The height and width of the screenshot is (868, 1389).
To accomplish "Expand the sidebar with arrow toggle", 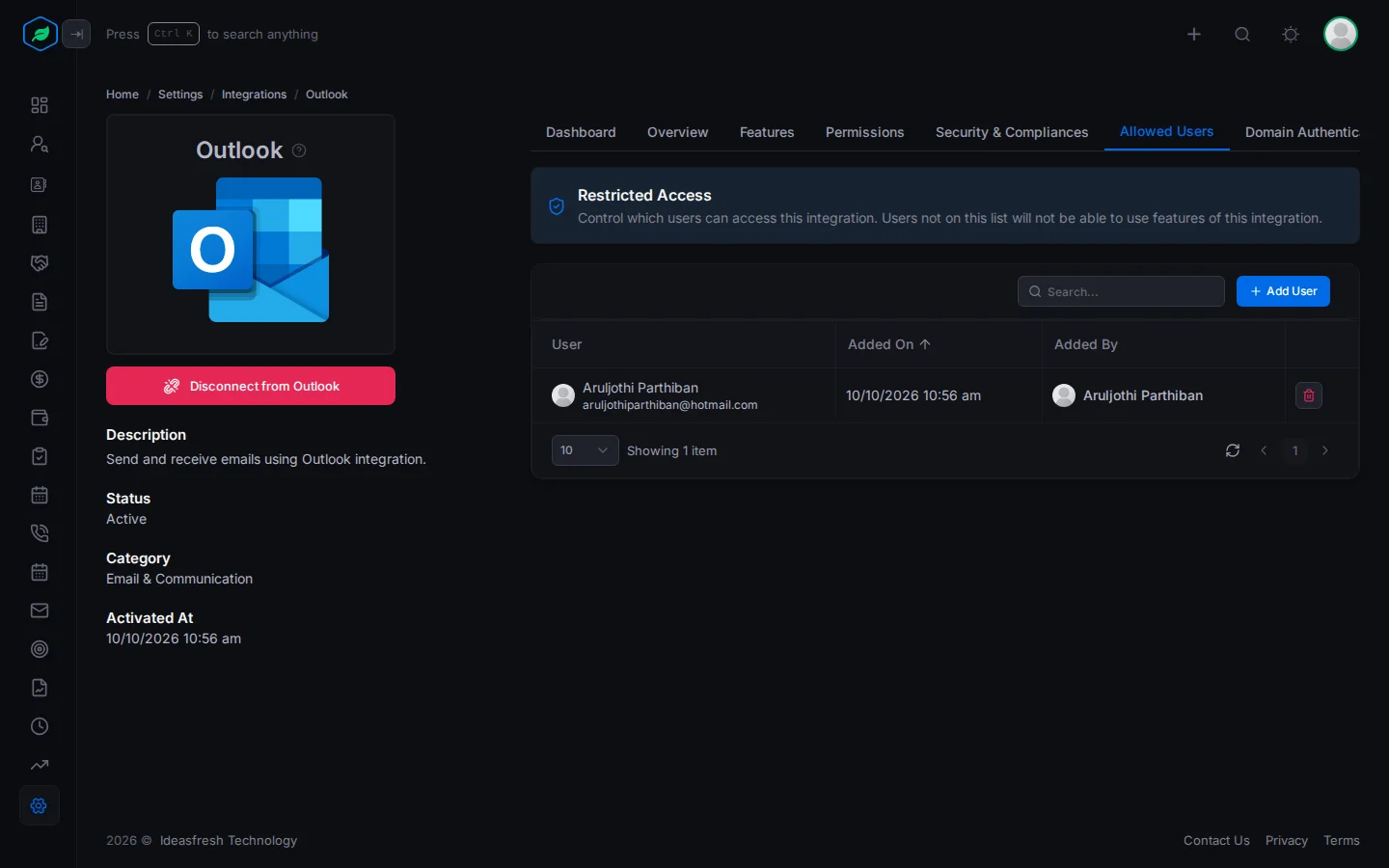I will pos(77,34).
